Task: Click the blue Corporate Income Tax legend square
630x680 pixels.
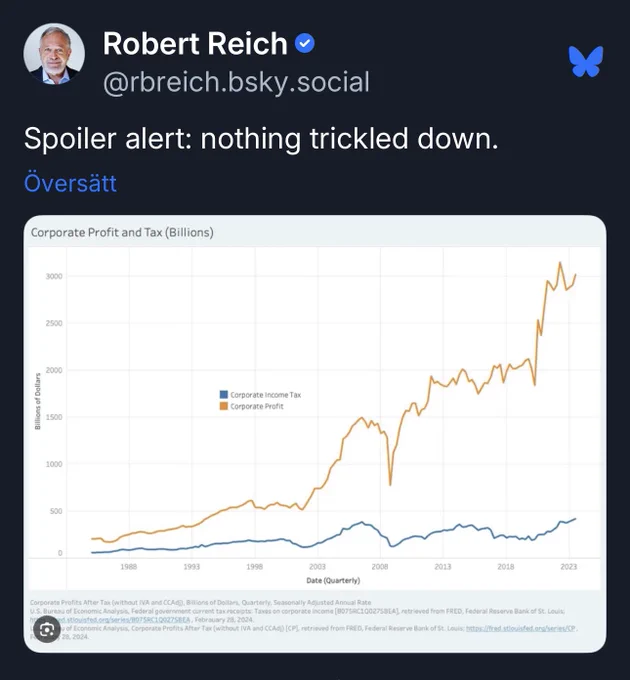Action: 224,395
